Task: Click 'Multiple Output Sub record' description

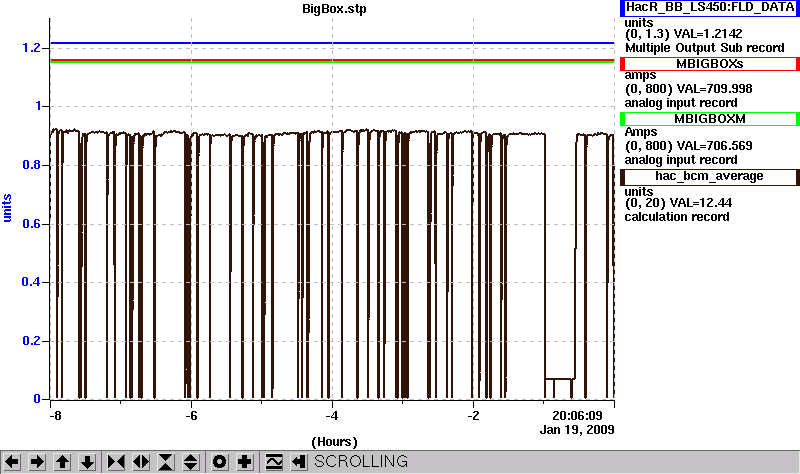Action: tap(705, 48)
